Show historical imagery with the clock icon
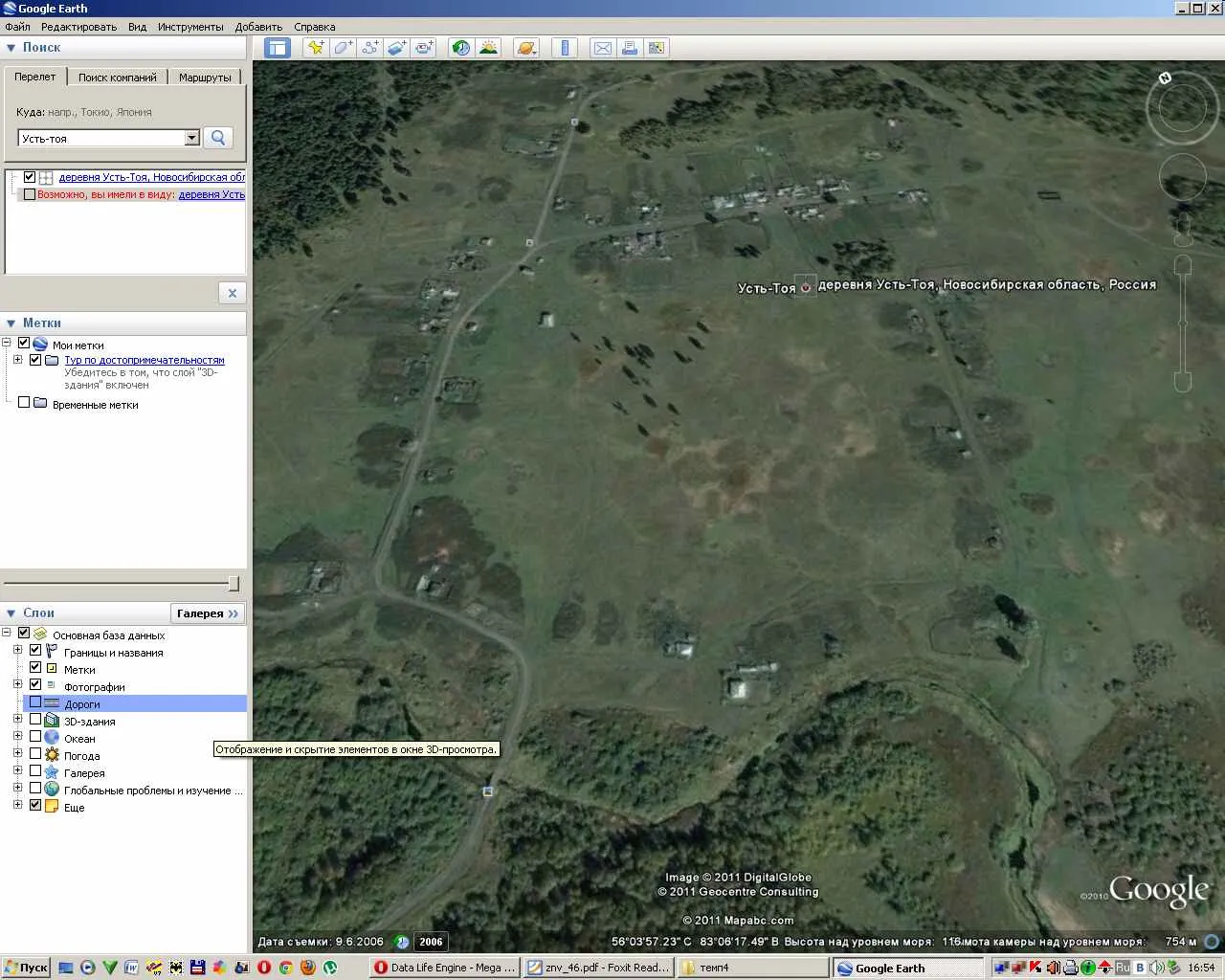The image size is (1225, 980). tap(461, 47)
